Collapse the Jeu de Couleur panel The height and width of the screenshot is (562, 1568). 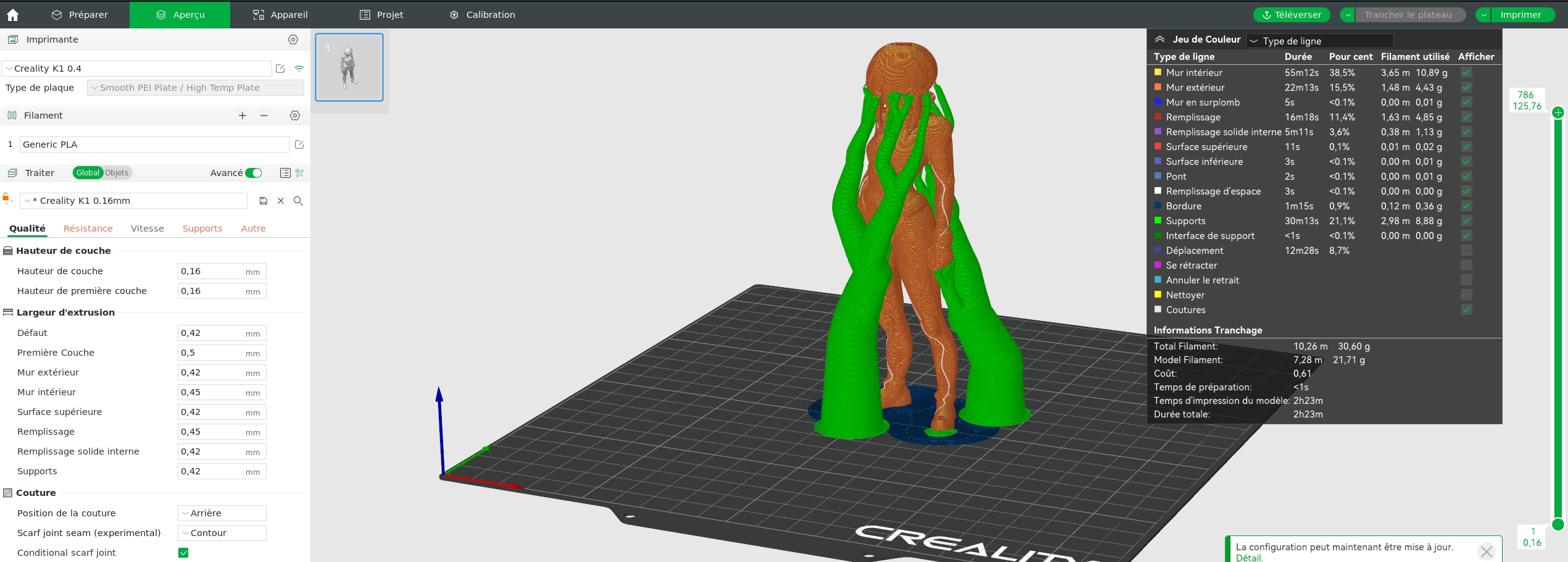(1160, 40)
